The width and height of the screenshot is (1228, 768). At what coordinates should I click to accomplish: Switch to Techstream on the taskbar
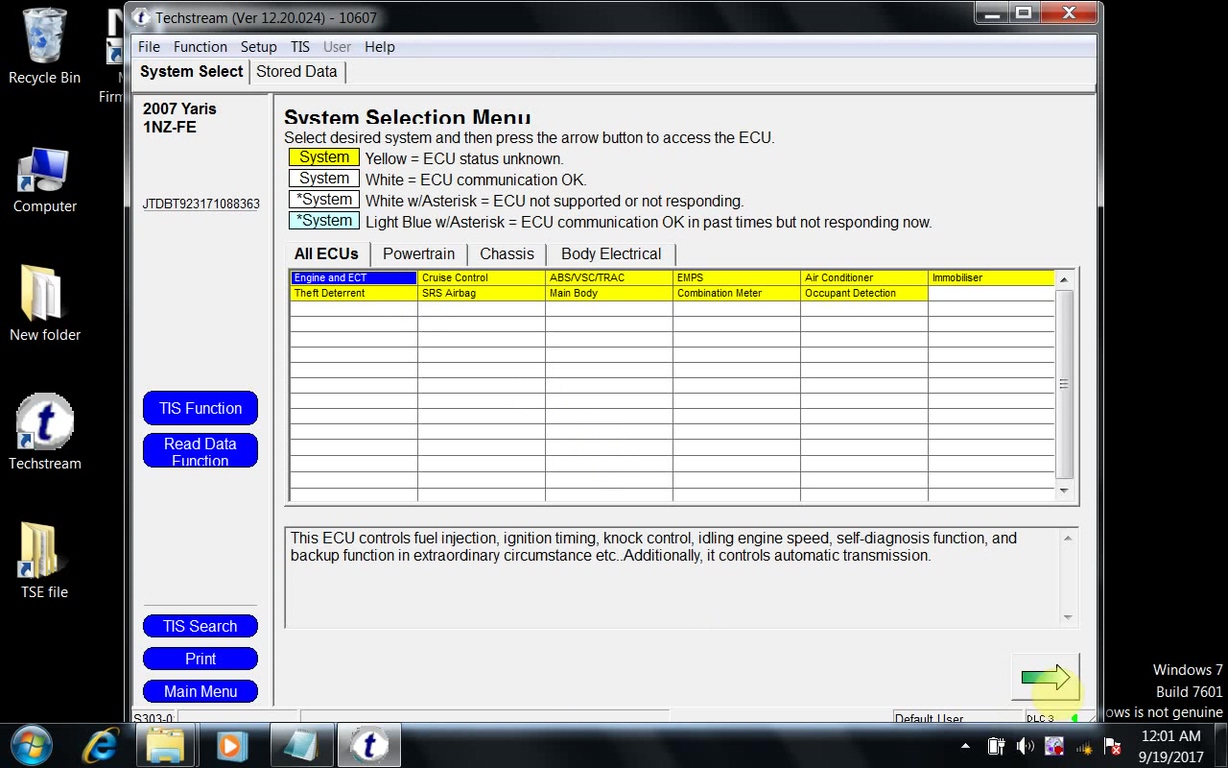(369, 745)
